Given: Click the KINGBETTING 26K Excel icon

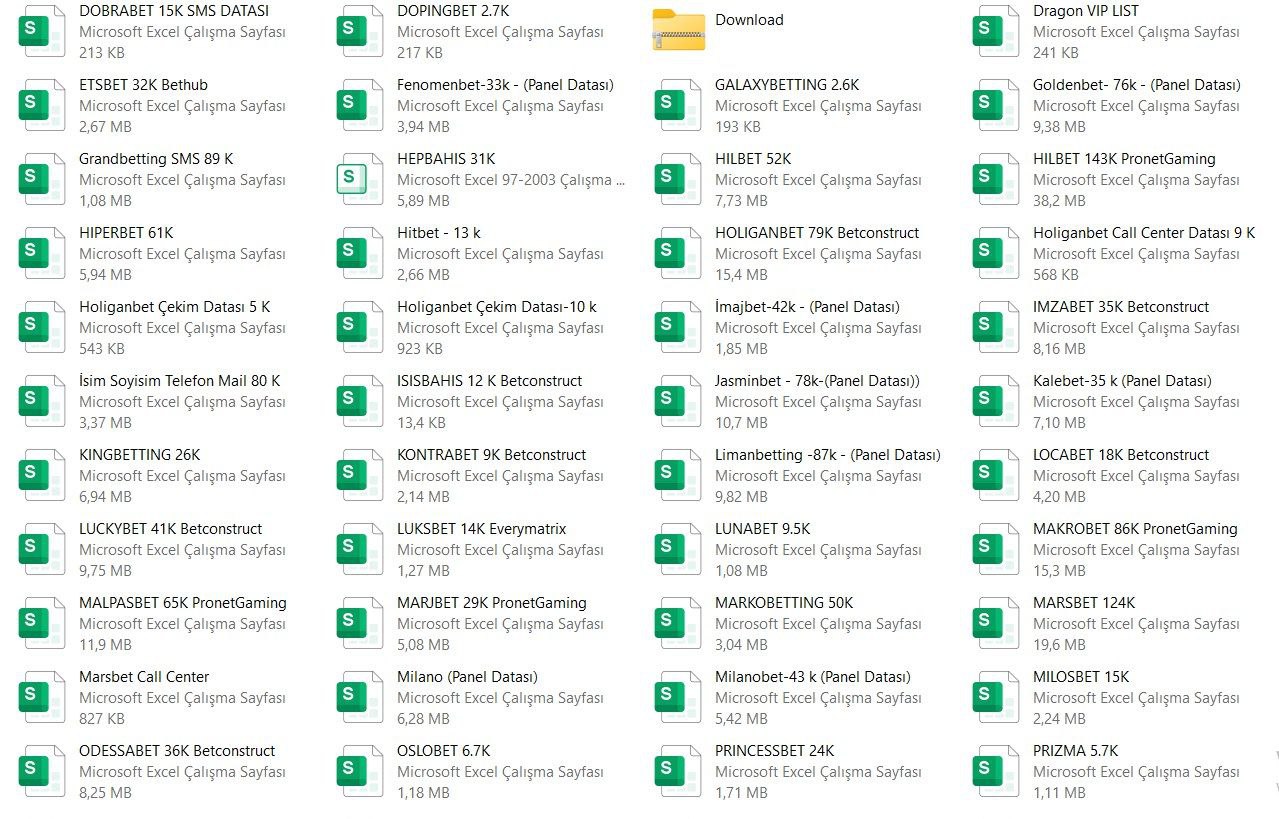Looking at the screenshot, I should coord(42,475).
